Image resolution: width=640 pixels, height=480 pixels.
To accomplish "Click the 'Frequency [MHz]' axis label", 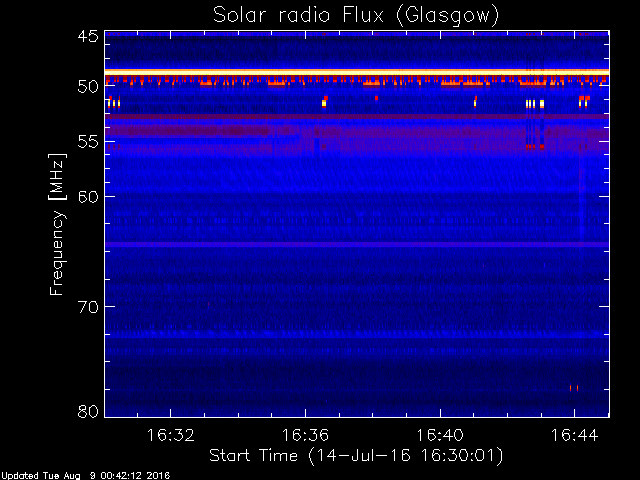I will pyautogui.click(x=57, y=224).
